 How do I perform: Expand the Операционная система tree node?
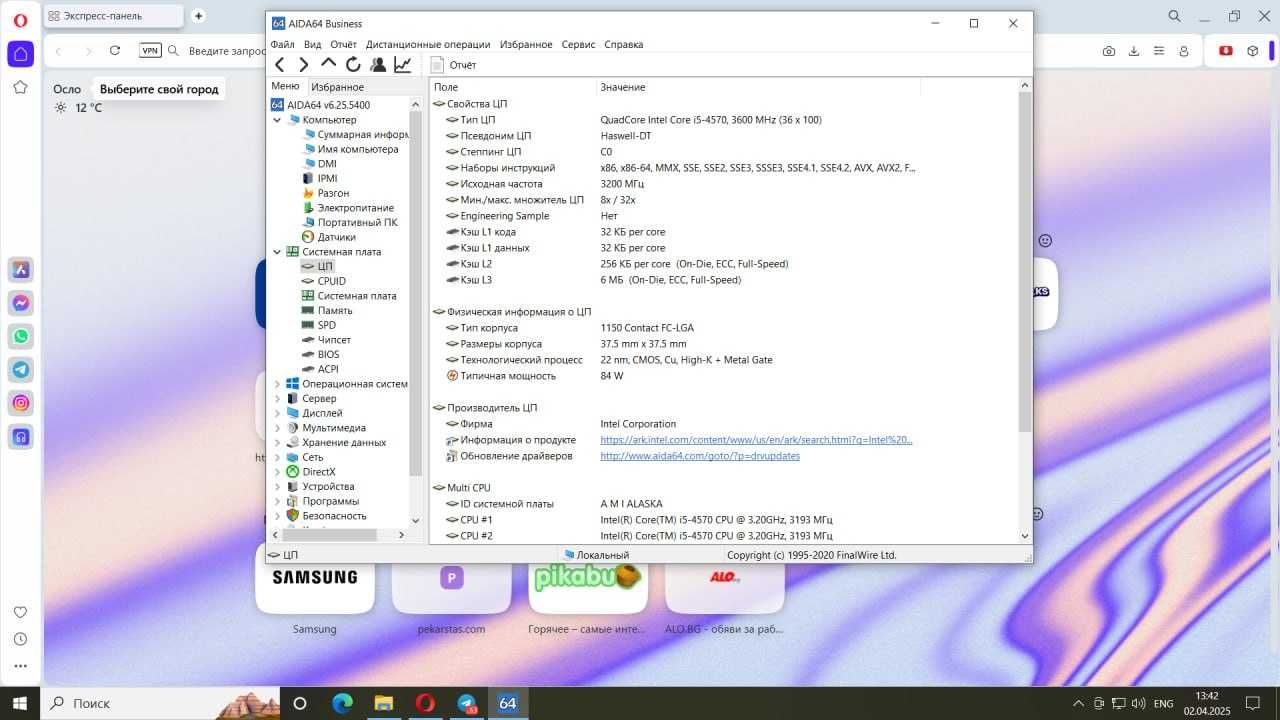click(277, 384)
